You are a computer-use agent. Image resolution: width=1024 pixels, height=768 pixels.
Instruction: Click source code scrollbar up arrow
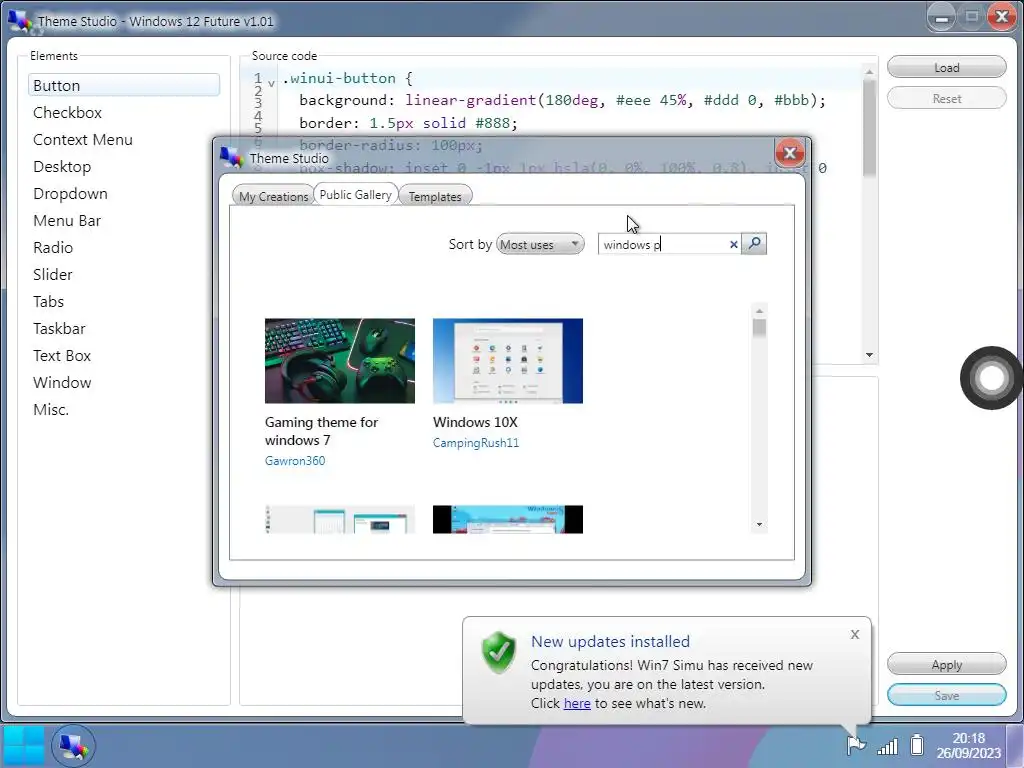click(x=869, y=71)
